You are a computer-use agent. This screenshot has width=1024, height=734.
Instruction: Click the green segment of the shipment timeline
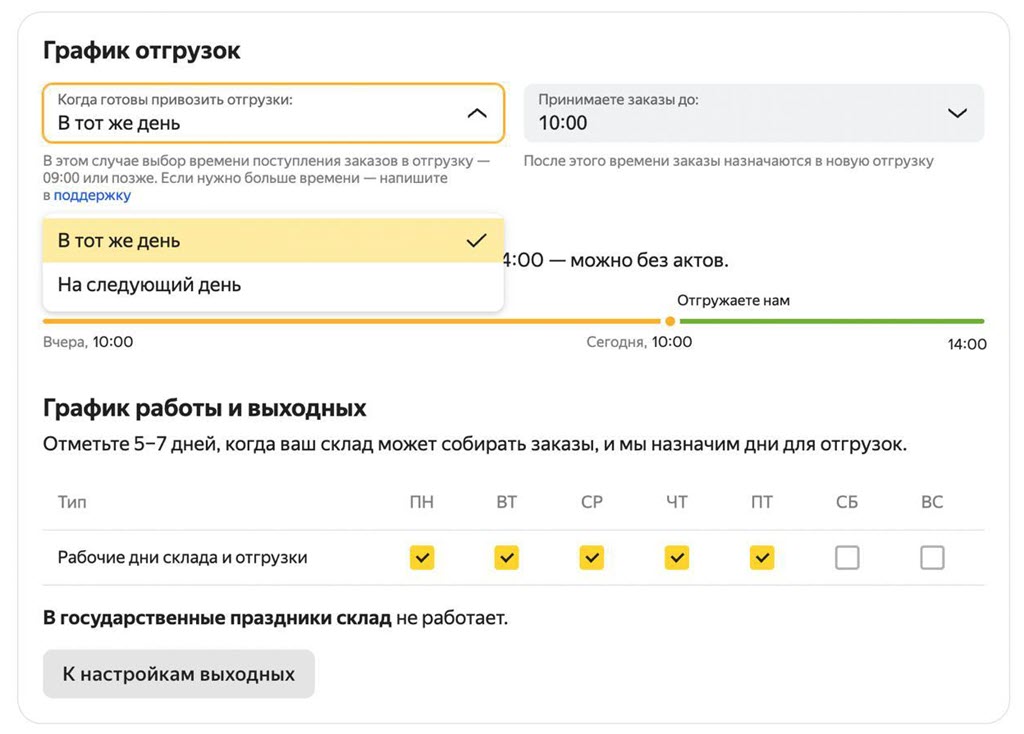[x=830, y=321]
